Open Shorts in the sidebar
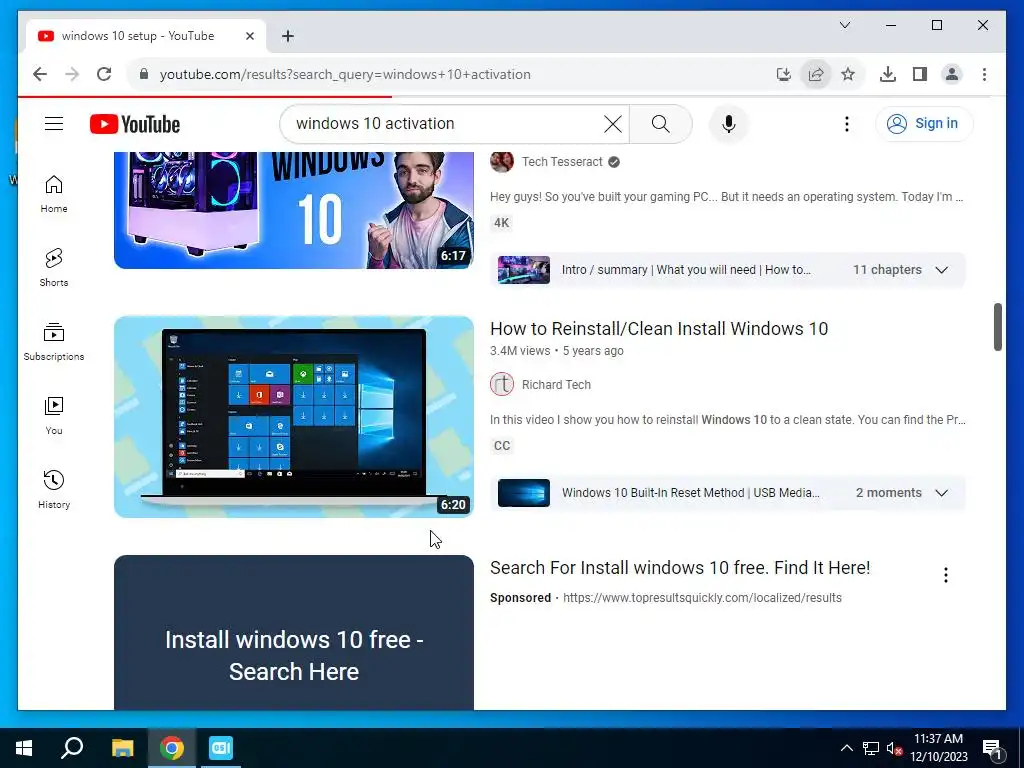Screen dimensions: 1024x768 pos(54,268)
